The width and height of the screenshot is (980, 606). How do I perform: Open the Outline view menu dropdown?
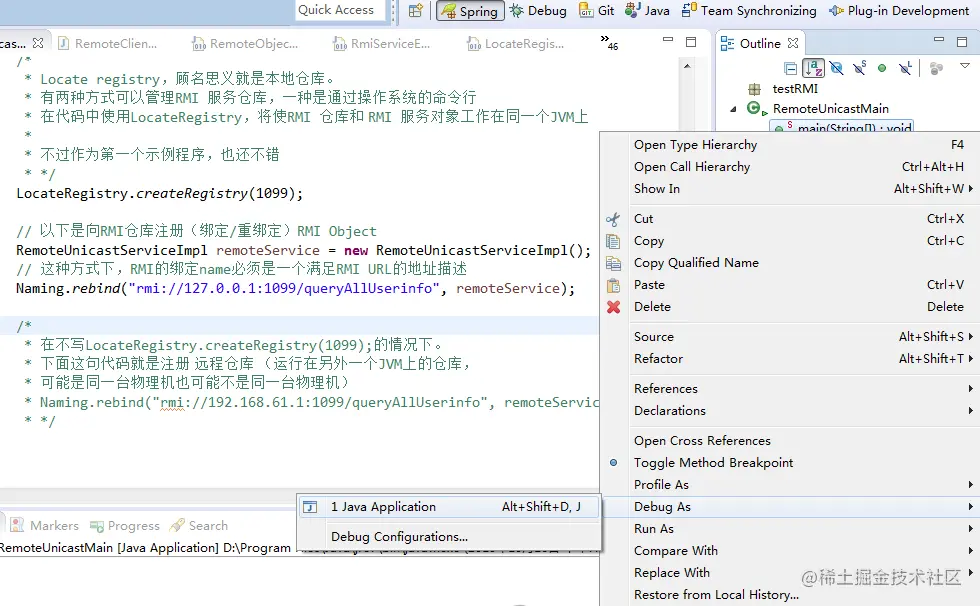click(964, 66)
